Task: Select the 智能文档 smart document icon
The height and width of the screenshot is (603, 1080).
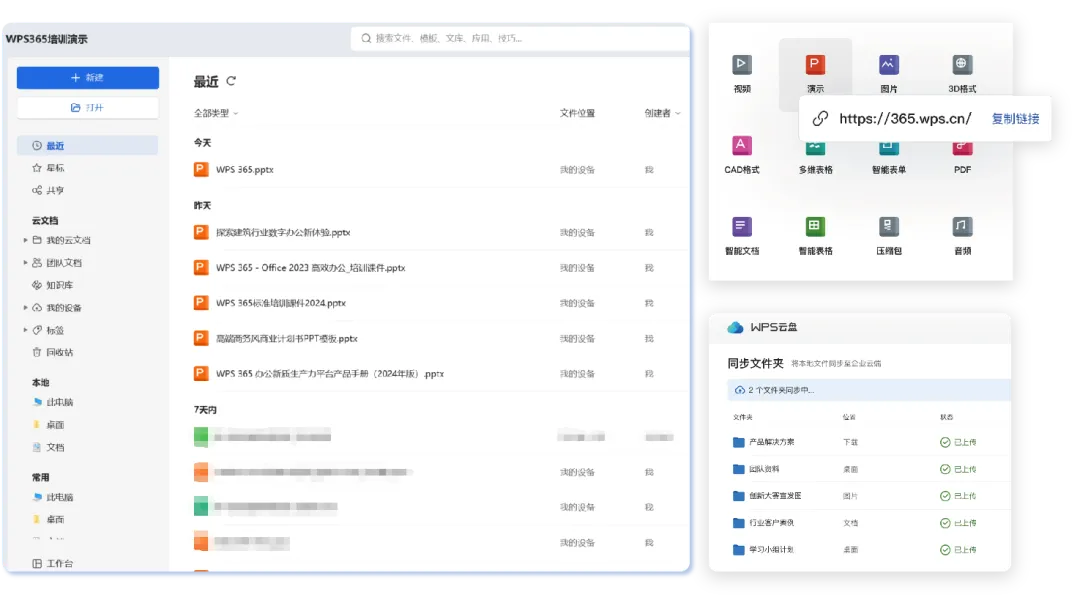Action: coord(741,226)
